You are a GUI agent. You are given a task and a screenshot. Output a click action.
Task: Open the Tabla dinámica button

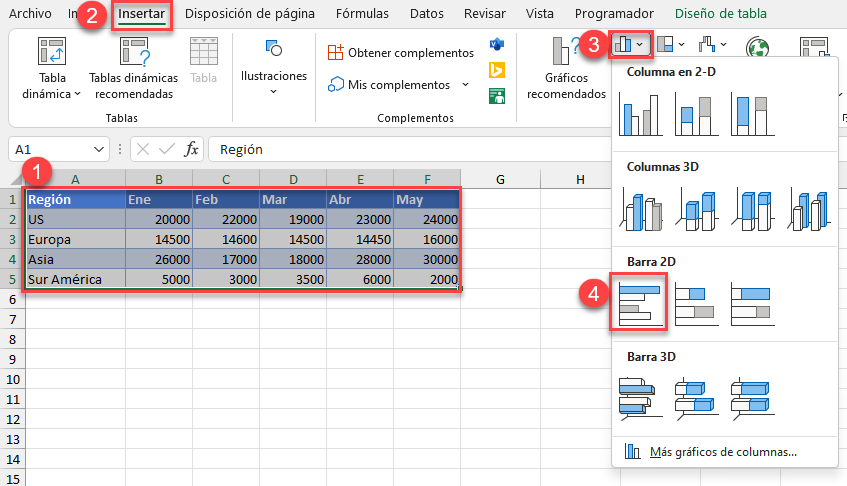tap(52, 68)
